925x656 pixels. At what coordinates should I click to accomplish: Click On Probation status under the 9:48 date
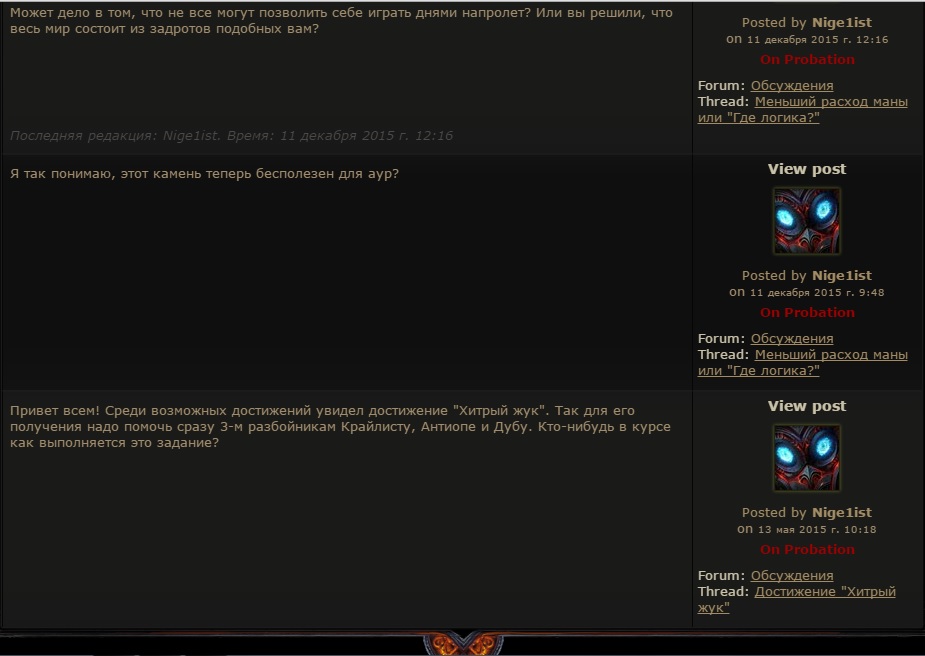[807, 313]
